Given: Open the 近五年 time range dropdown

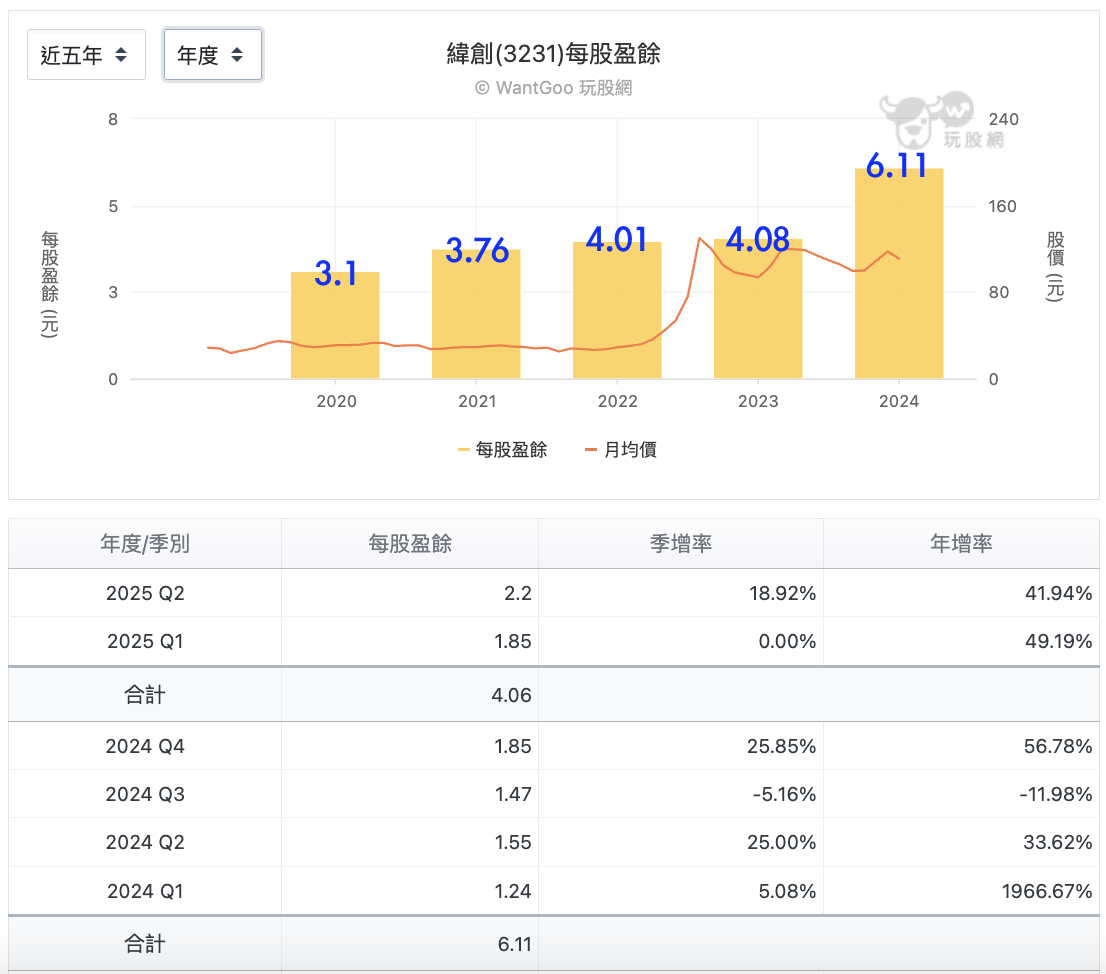Looking at the screenshot, I should [x=86, y=54].
